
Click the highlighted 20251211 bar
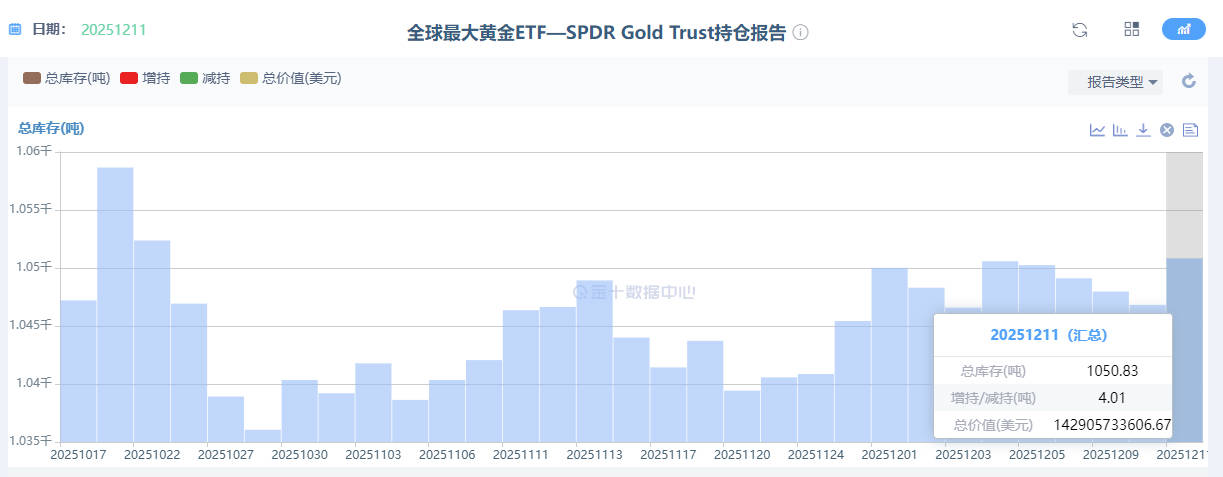pos(1185,350)
